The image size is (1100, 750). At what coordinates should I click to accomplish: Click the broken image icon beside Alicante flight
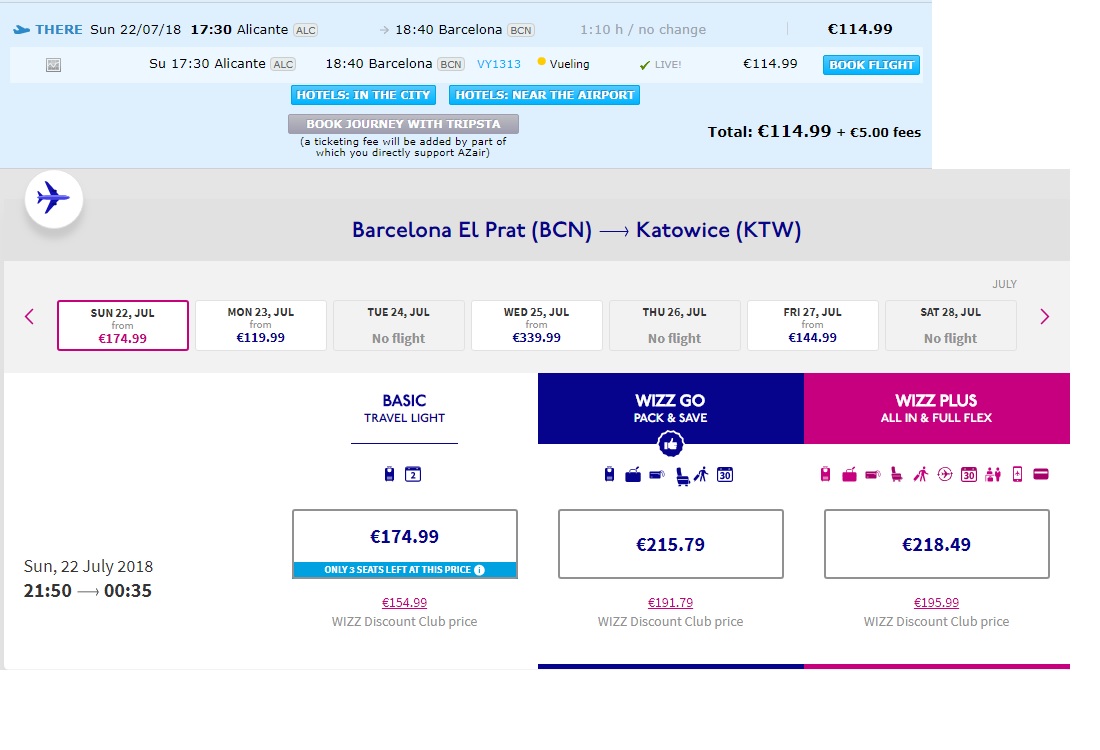[53, 65]
